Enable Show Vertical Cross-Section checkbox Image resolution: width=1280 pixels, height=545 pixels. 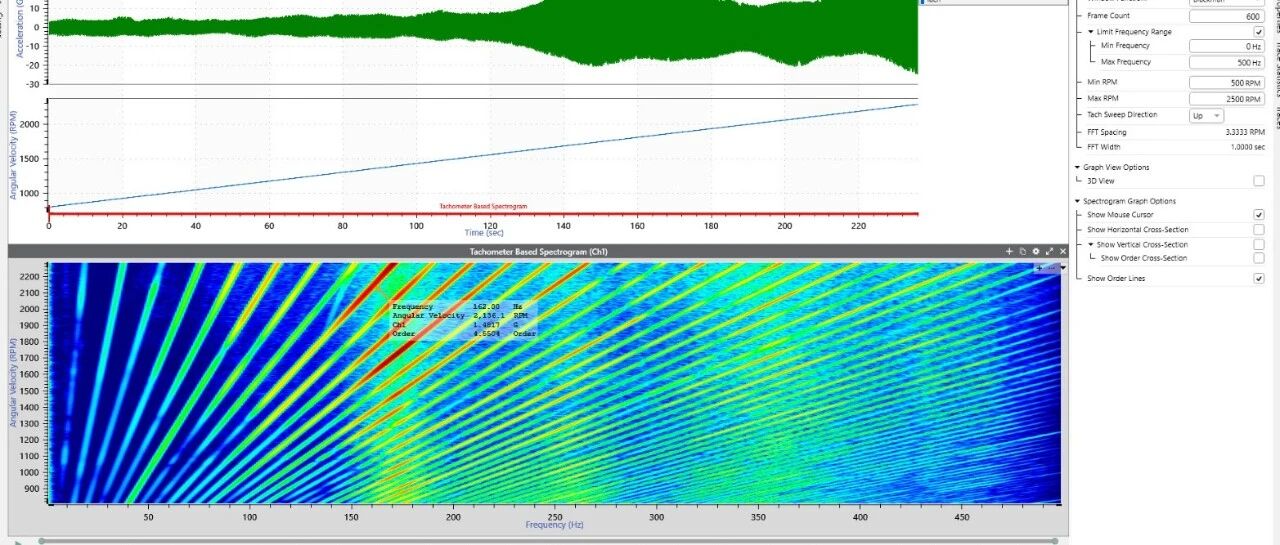pyautogui.click(x=1259, y=244)
